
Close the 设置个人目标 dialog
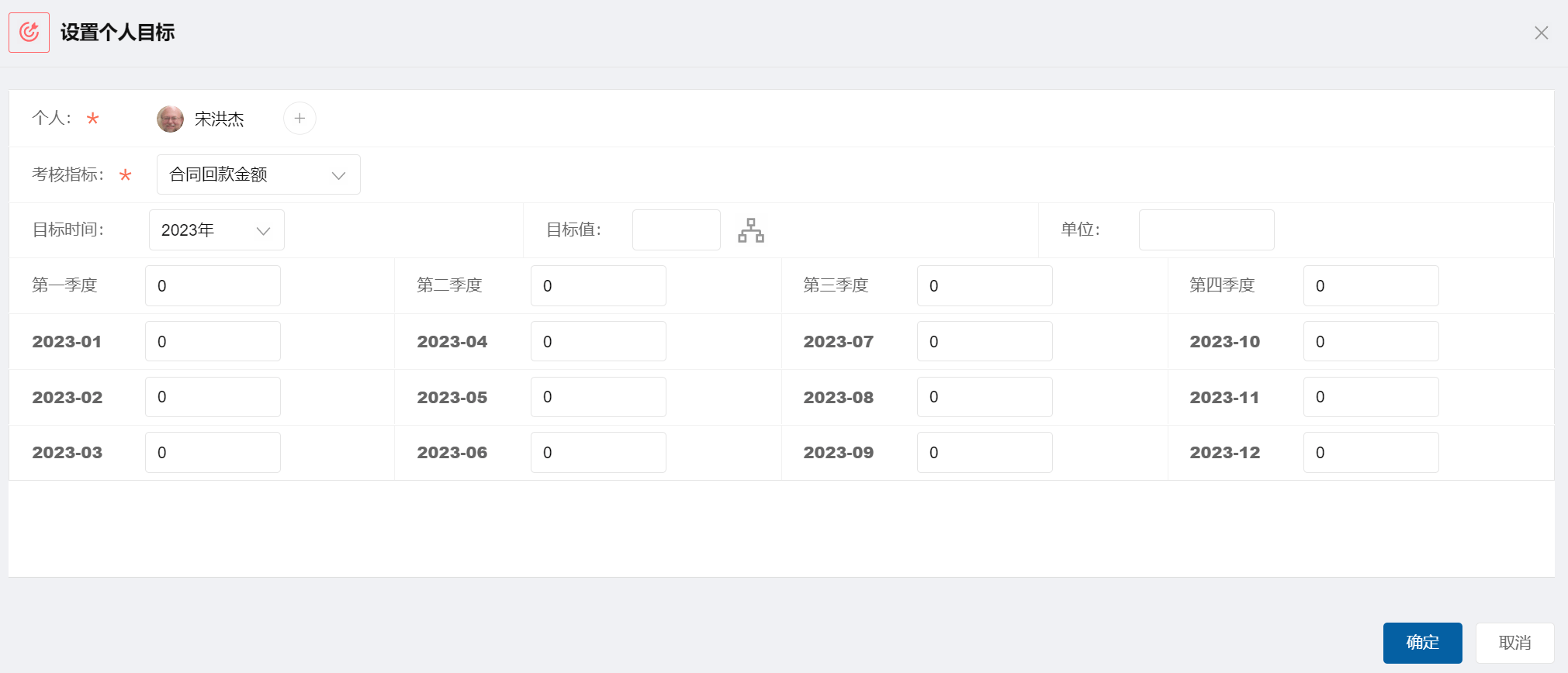point(1541,33)
